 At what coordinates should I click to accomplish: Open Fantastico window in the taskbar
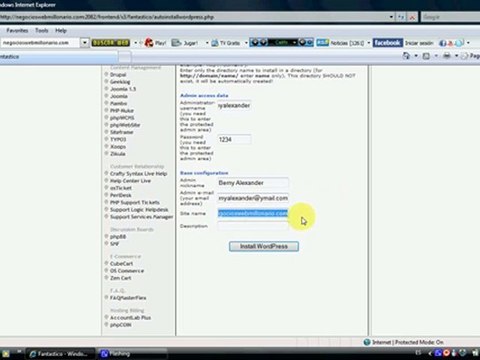click(61, 353)
